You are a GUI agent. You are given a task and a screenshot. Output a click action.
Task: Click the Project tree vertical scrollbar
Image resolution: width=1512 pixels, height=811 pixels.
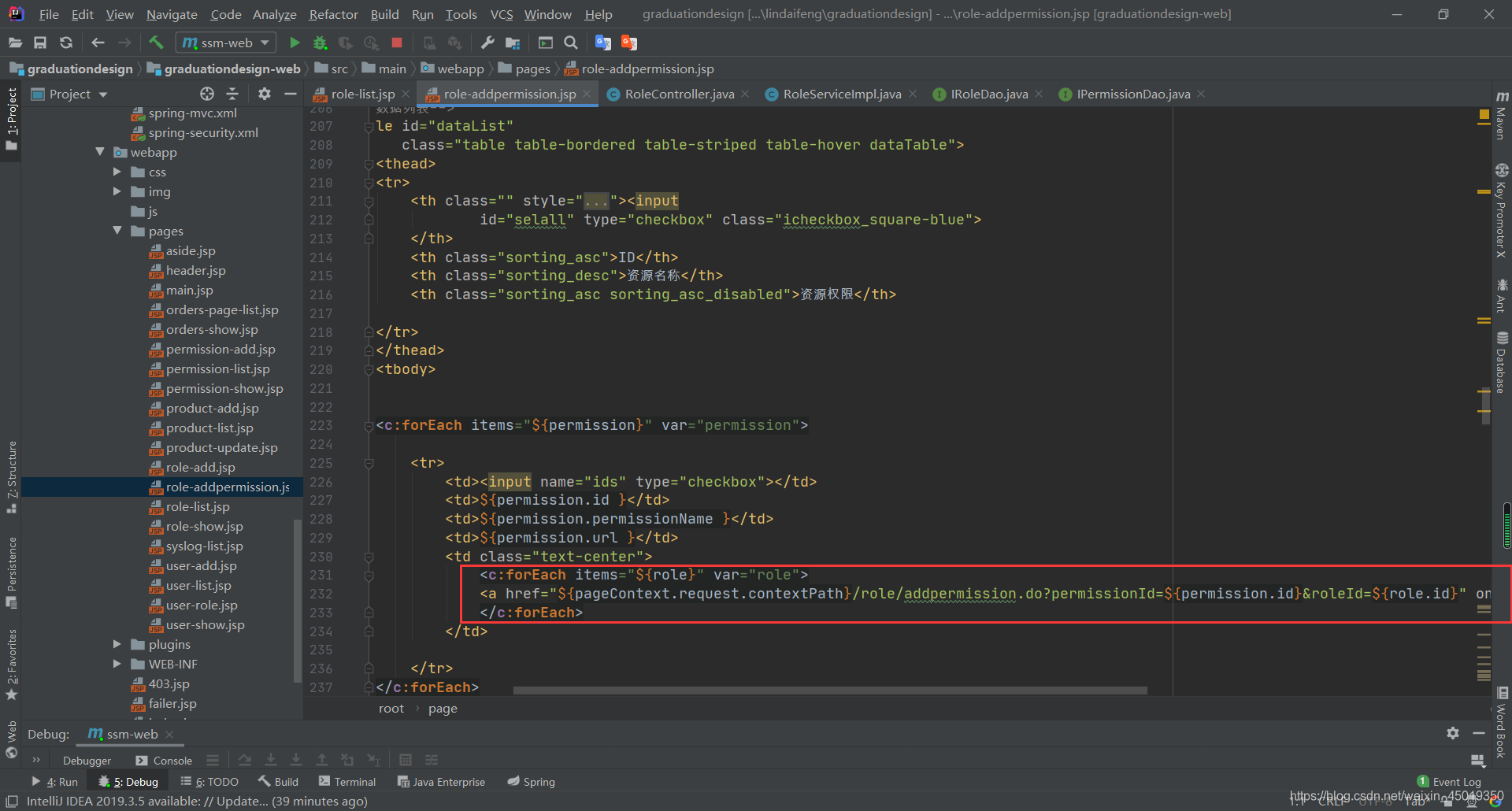[x=298, y=600]
